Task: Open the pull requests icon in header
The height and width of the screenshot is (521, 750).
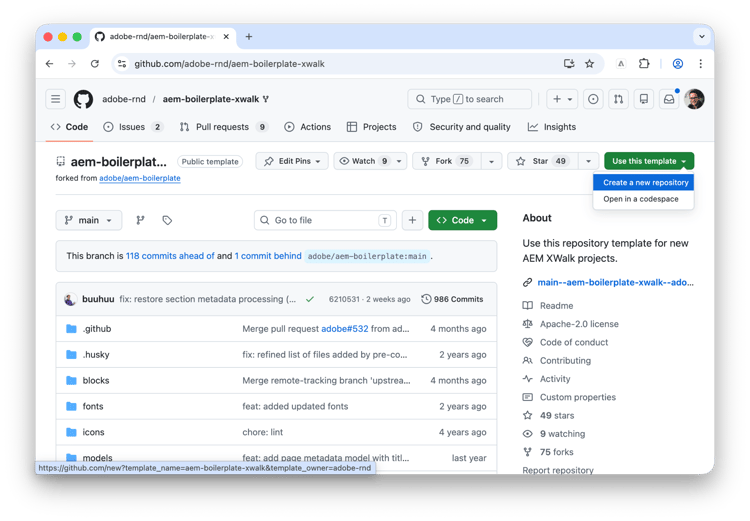Action: point(618,99)
